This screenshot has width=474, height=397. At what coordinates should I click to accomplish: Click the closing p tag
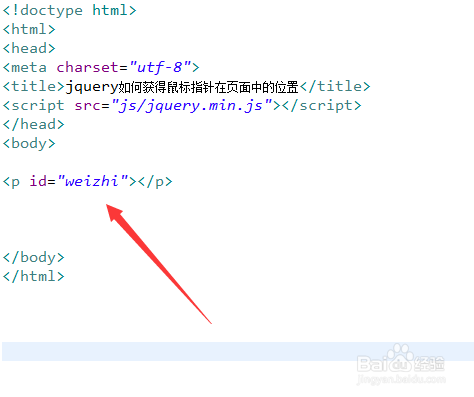155,182
